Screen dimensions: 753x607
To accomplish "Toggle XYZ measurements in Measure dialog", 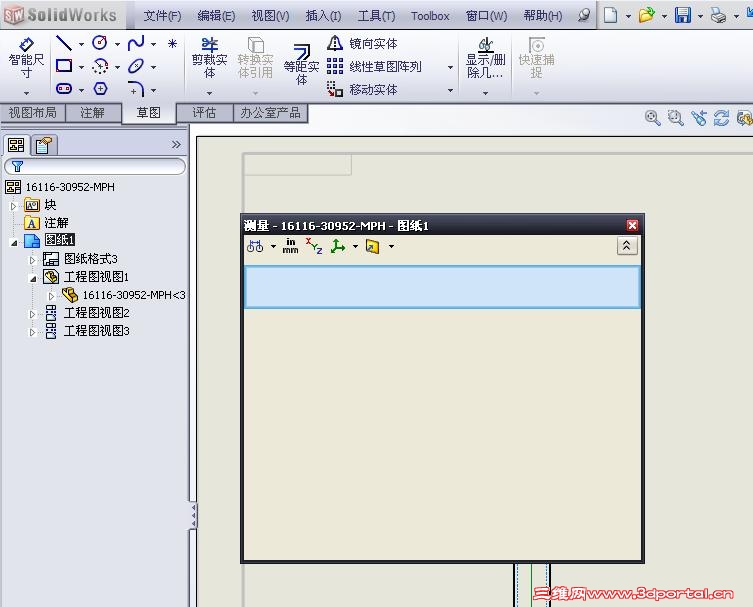I will pos(314,246).
